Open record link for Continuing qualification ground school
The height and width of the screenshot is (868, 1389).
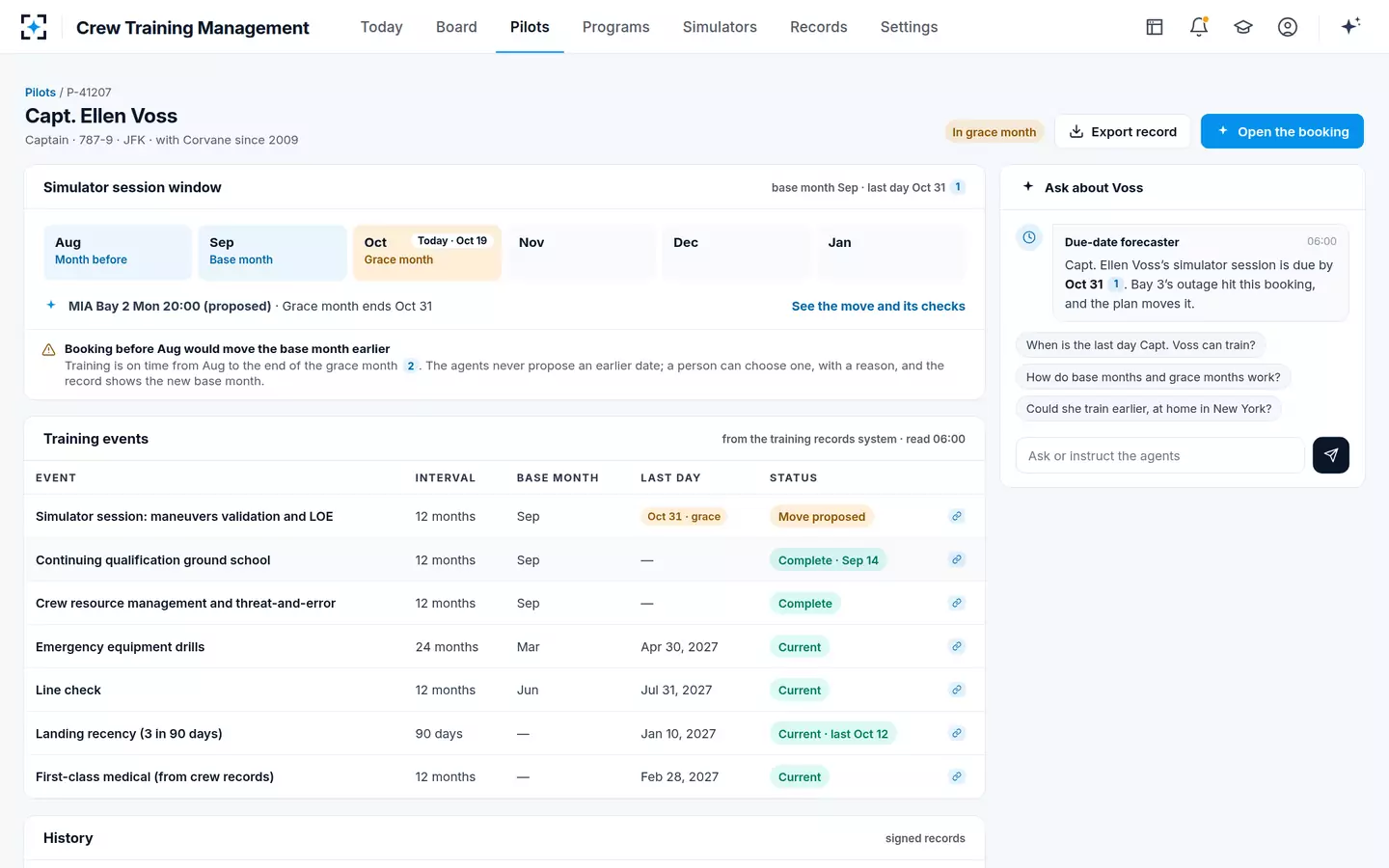(957, 559)
